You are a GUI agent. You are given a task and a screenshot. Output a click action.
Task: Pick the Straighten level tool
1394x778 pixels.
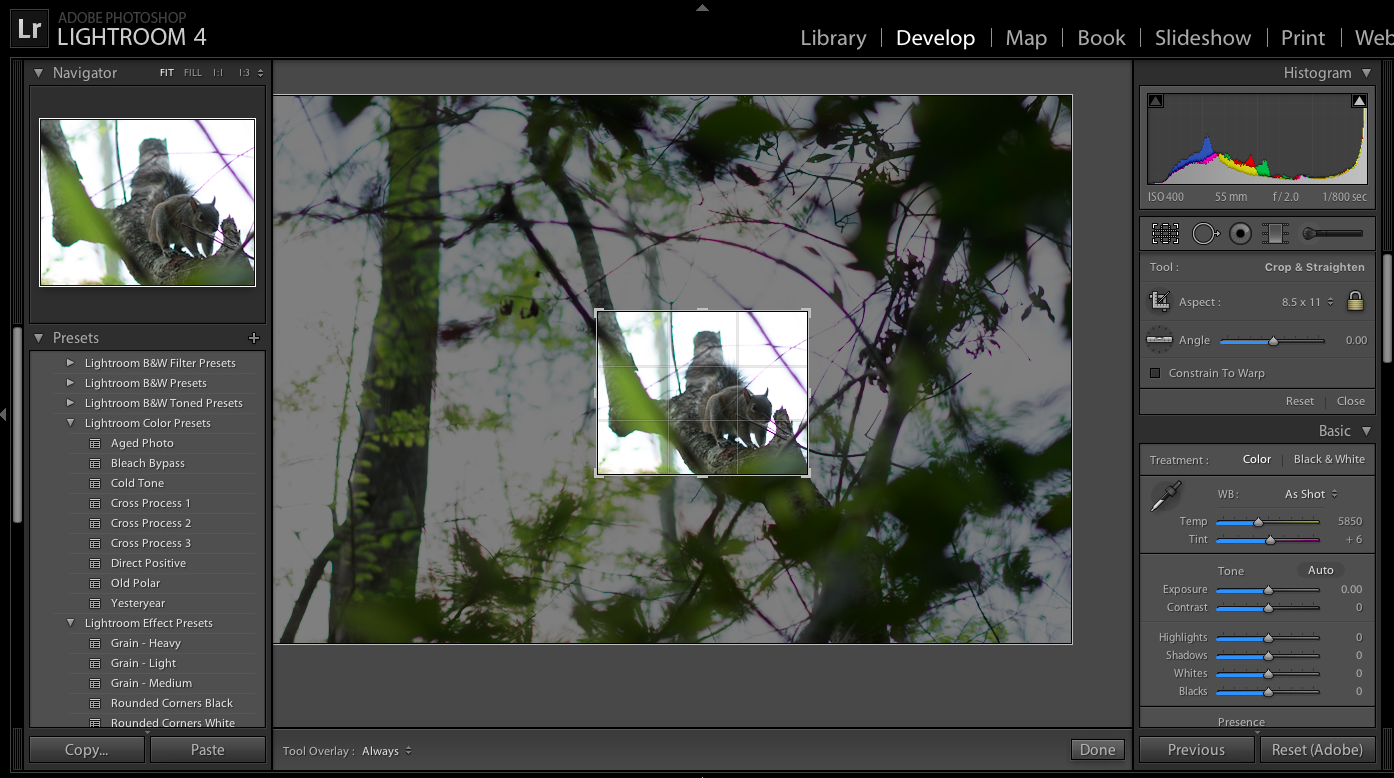click(x=1159, y=340)
